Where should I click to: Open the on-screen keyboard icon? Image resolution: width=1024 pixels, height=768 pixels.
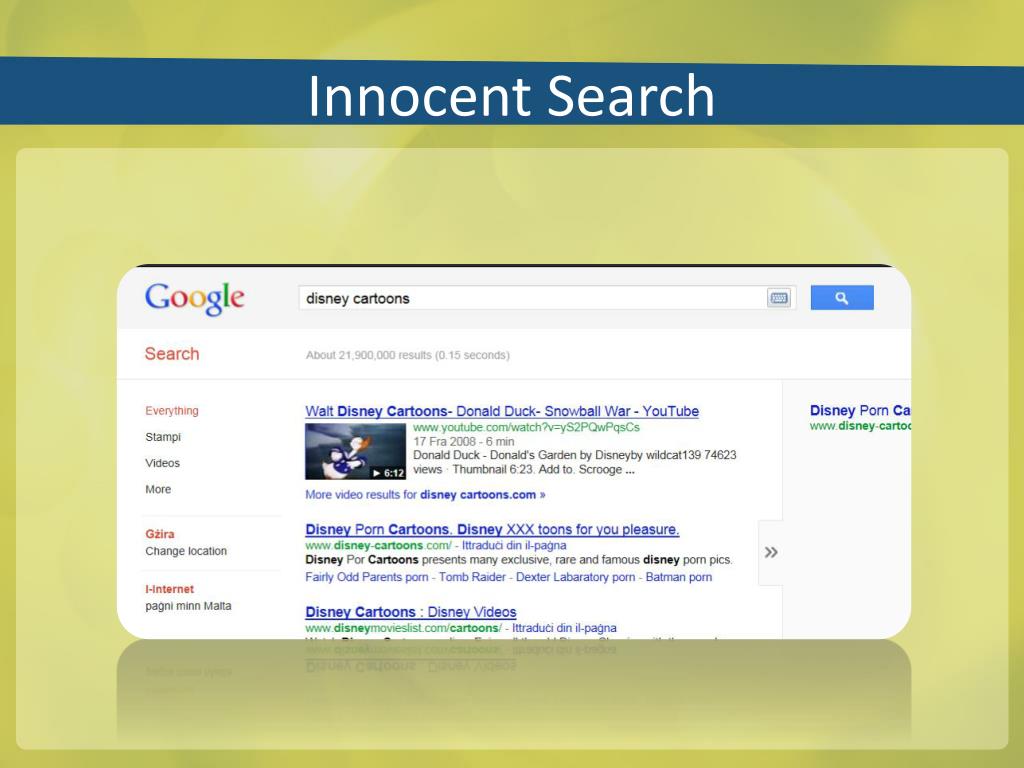pos(778,298)
